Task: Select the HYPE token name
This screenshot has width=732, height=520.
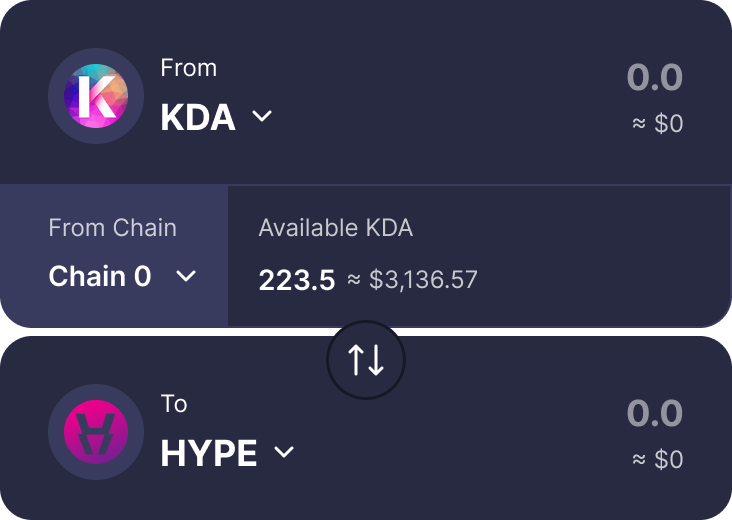Action: point(209,453)
